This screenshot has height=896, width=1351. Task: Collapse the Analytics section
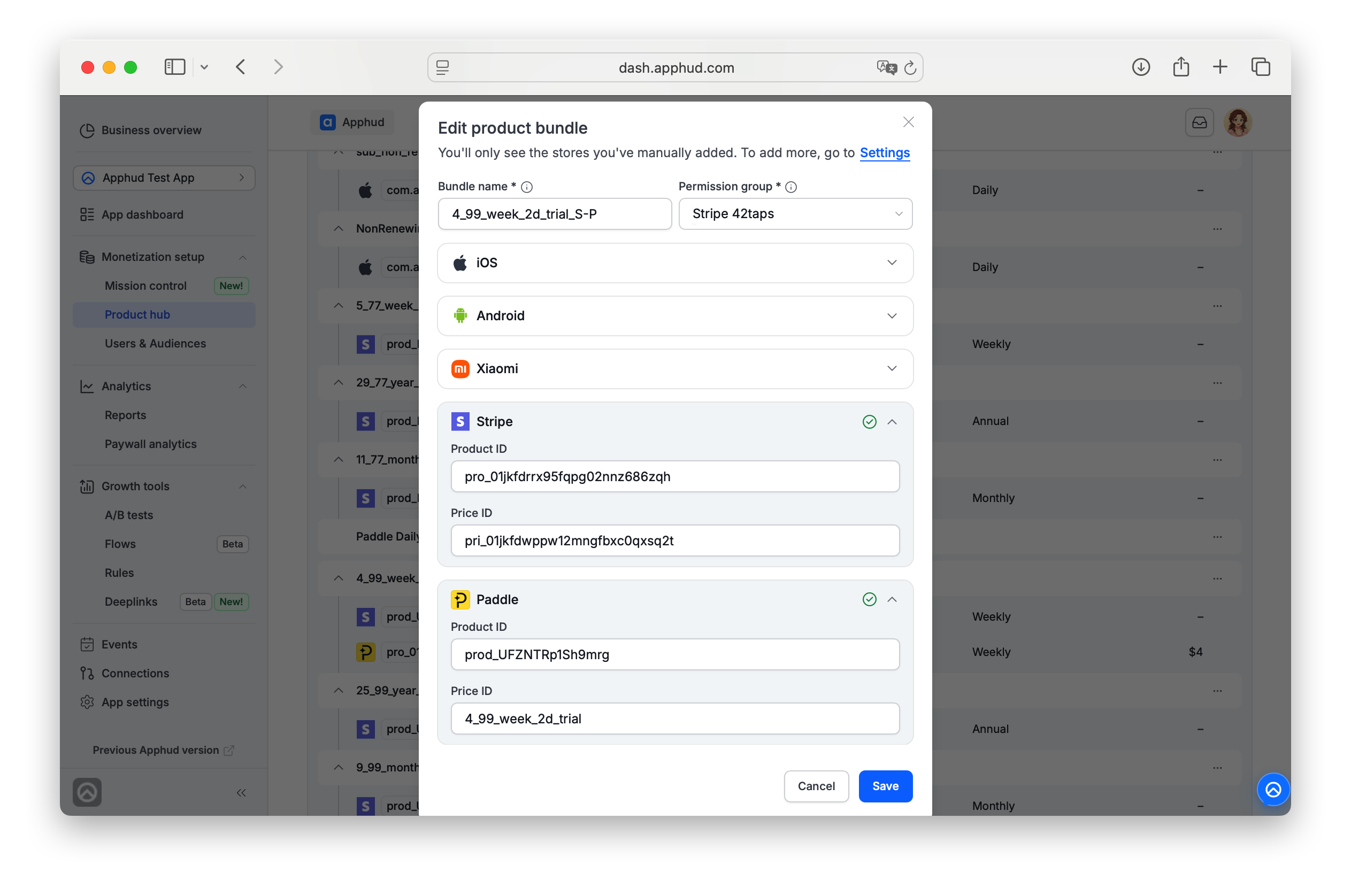click(242, 387)
